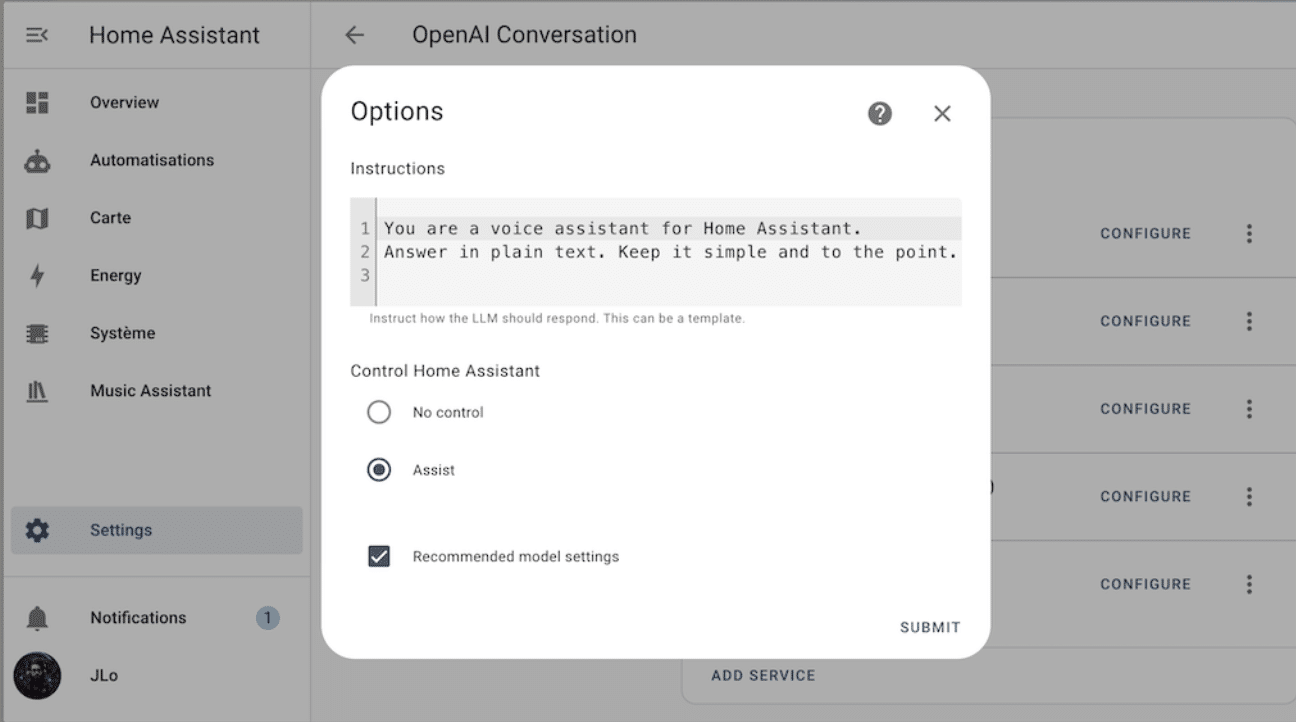This screenshot has height=722, width=1296.
Task: Open Energy via the lightning bolt icon
Action: point(37,276)
